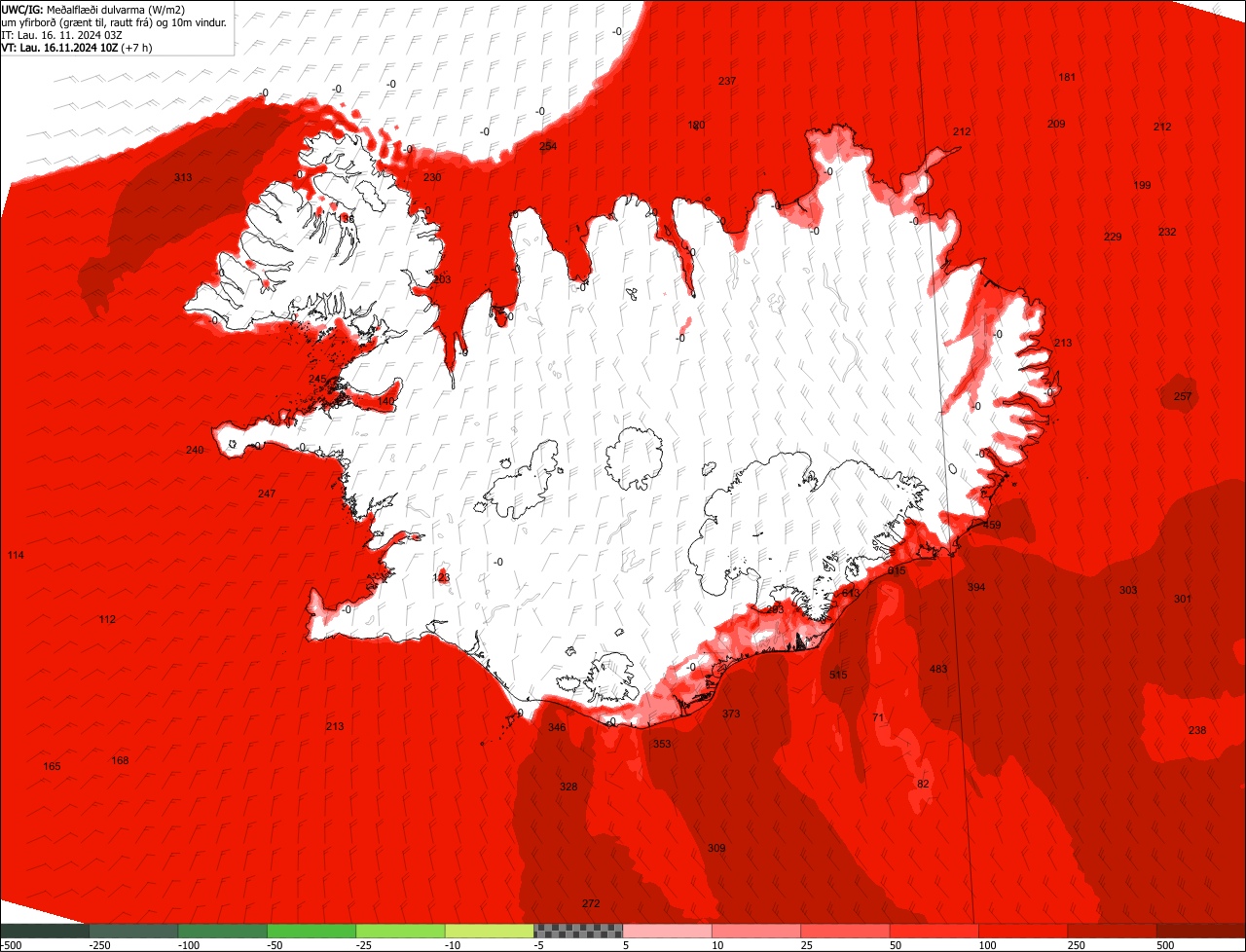Viewport: 1246px width, 952px height.
Task: Click the value 328 on the map
Action: coord(568,787)
